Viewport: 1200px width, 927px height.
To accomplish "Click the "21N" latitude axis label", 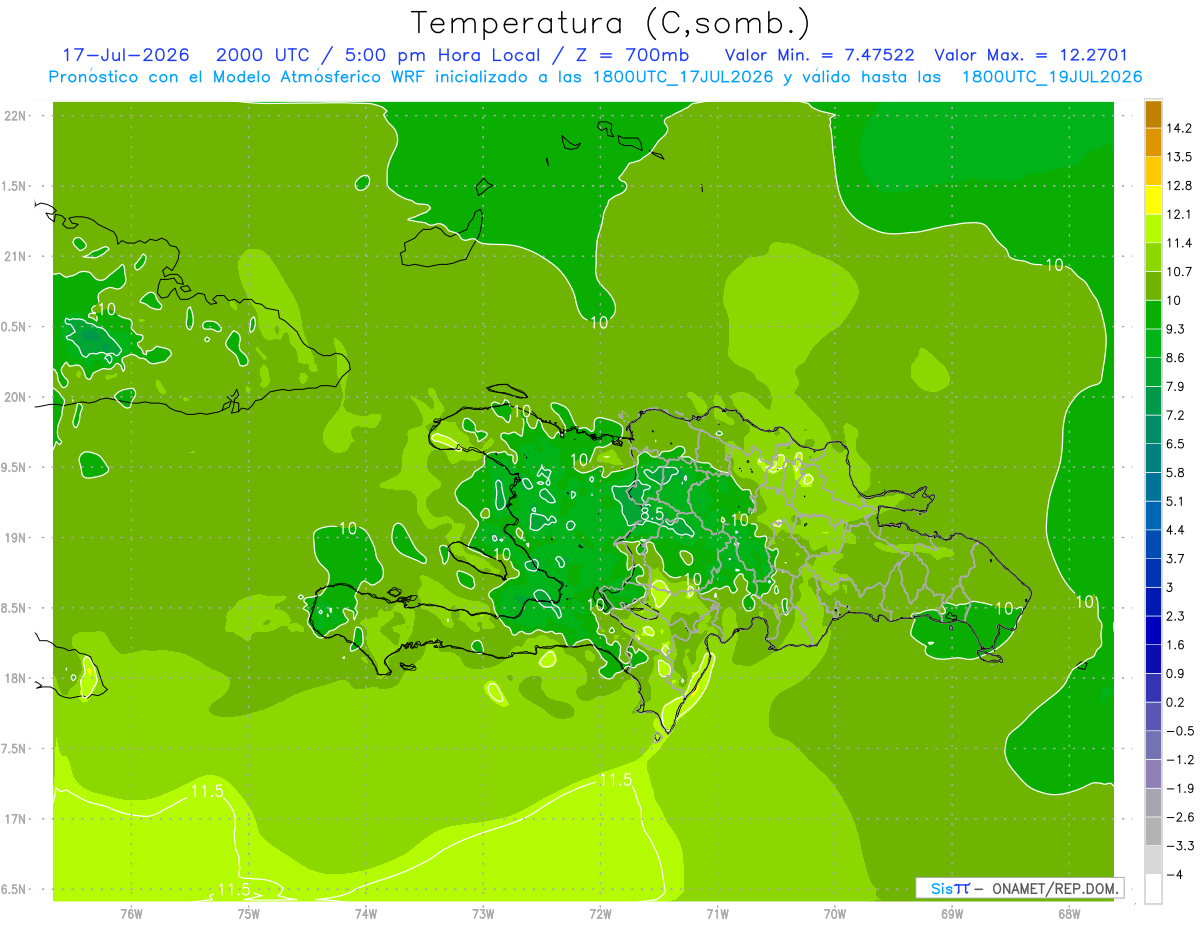I will pos(16,256).
